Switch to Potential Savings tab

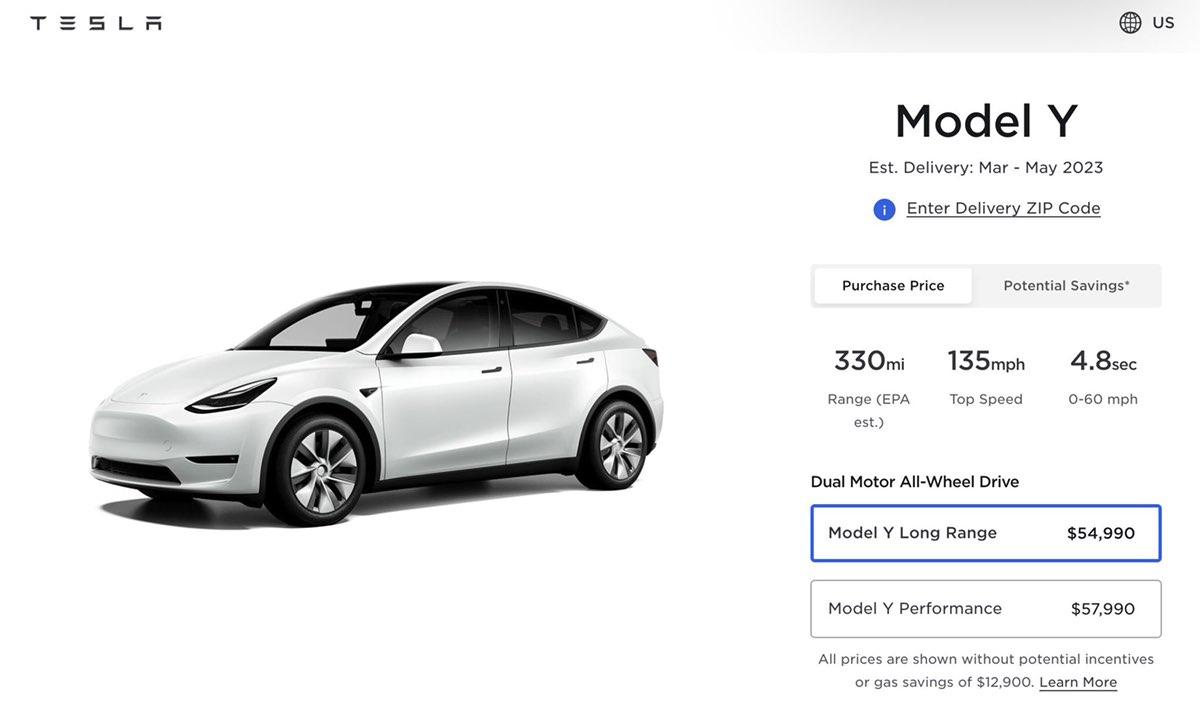(x=1066, y=286)
